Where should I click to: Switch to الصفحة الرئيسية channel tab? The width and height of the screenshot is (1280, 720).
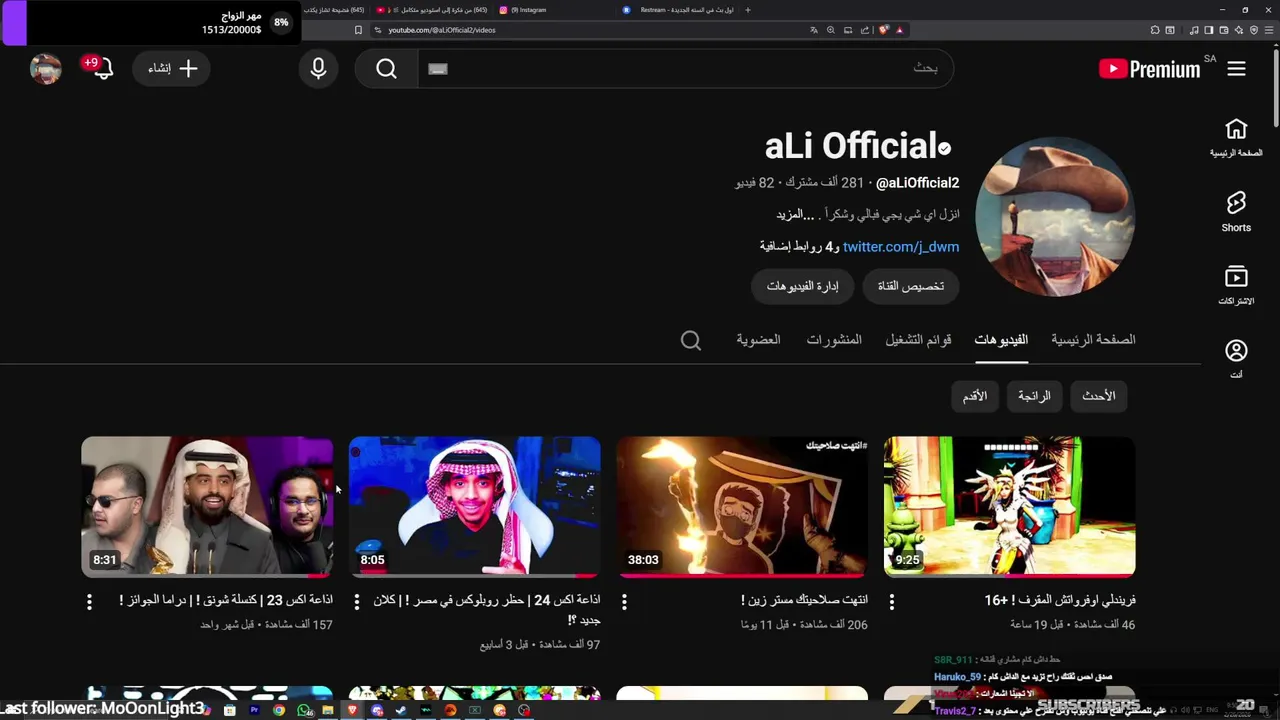click(x=1093, y=340)
